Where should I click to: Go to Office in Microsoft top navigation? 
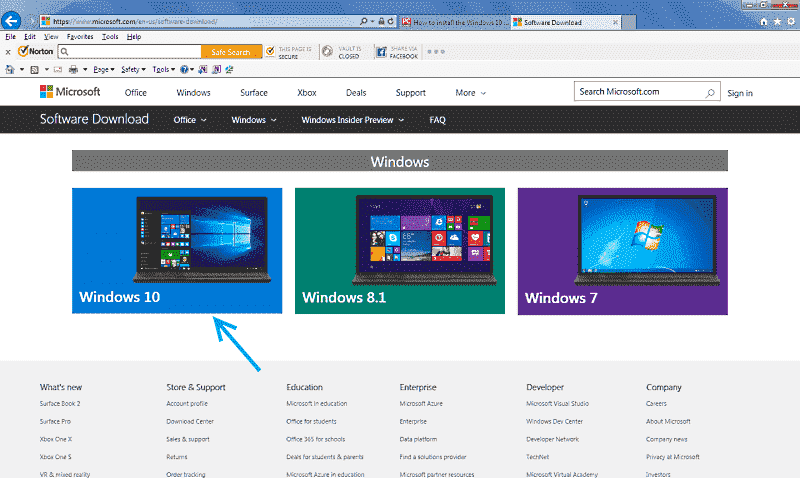coord(135,92)
